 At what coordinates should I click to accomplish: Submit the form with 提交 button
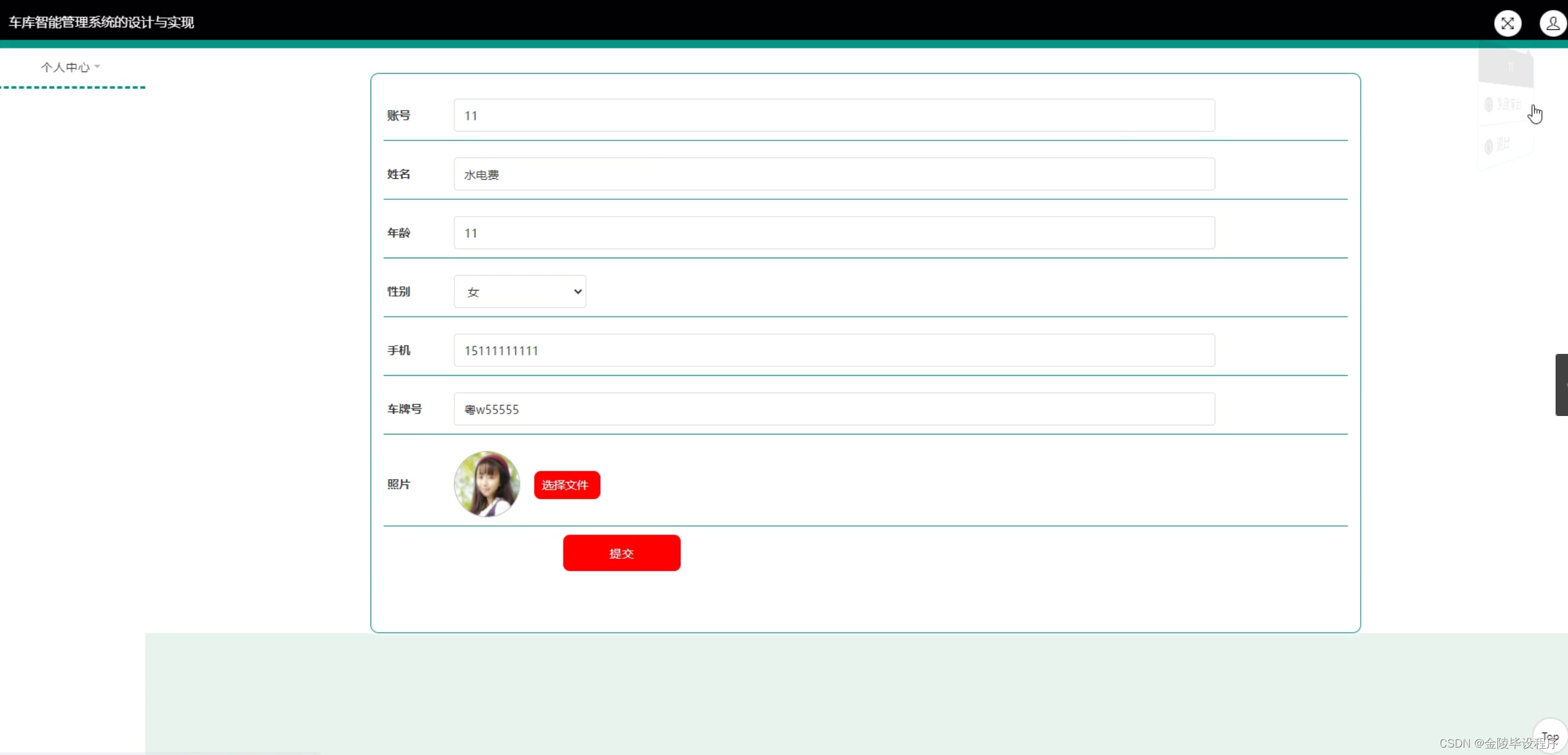coord(621,553)
